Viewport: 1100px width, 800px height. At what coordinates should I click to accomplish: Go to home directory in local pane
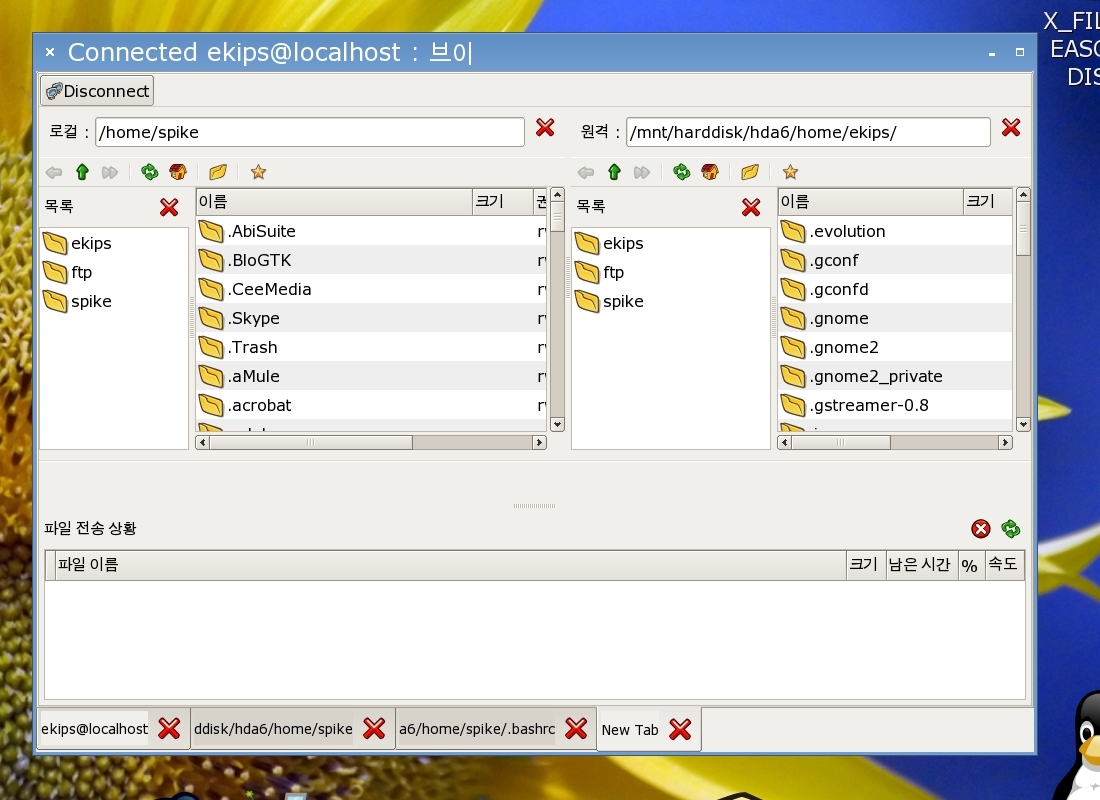pyautogui.click(x=178, y=172)
